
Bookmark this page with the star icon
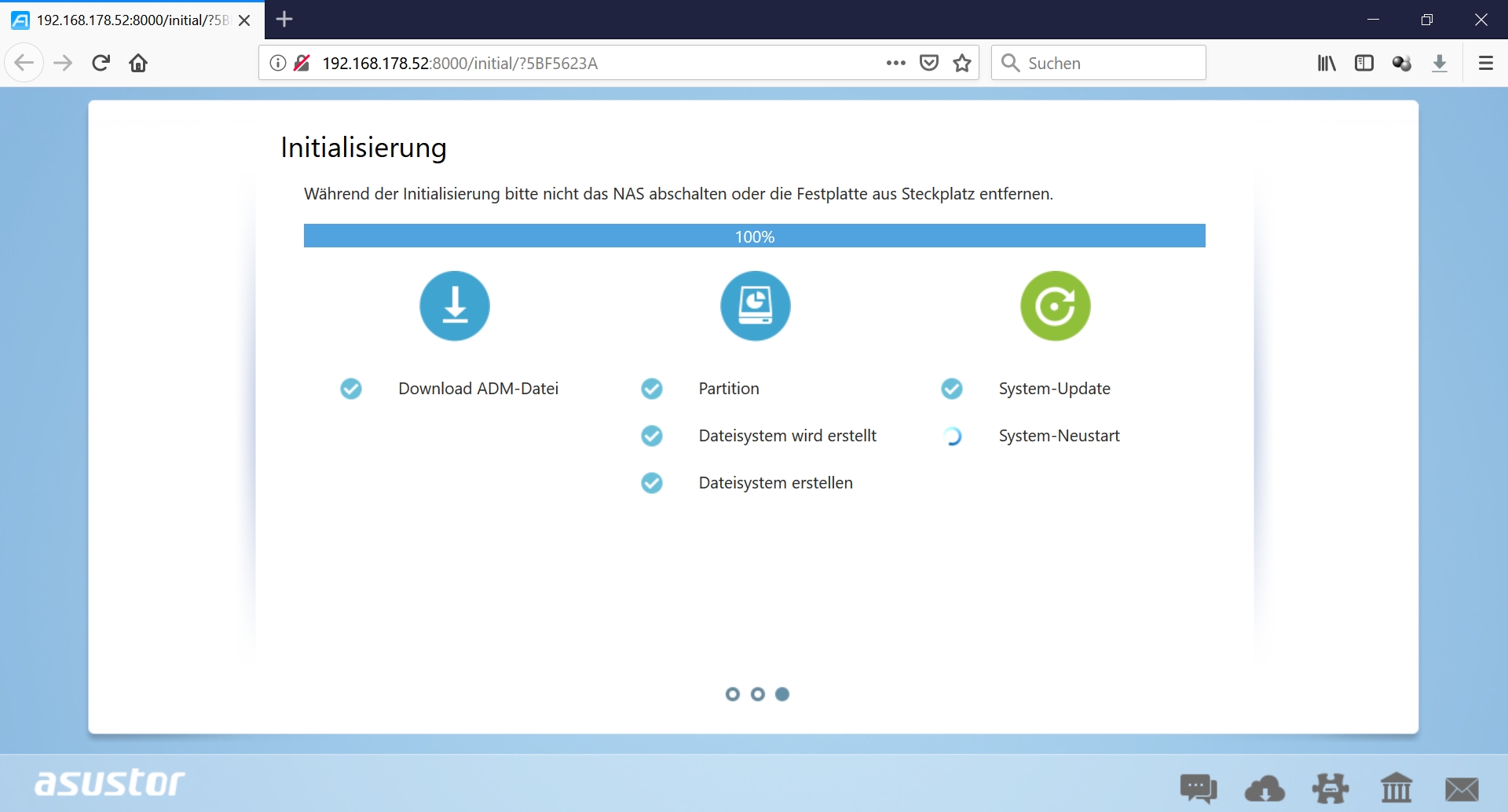pos(962,63)
